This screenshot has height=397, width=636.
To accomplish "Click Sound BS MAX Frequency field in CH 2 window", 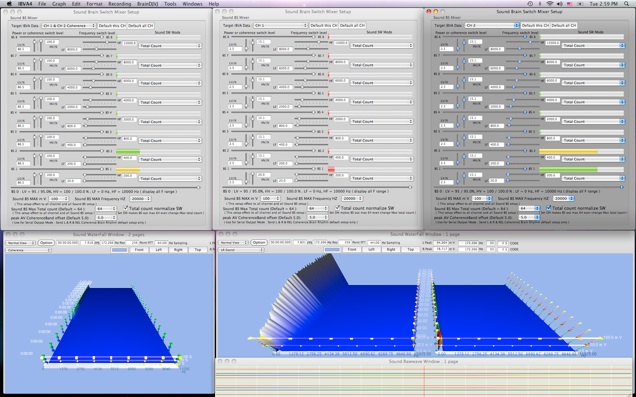I will click(563, 198).
